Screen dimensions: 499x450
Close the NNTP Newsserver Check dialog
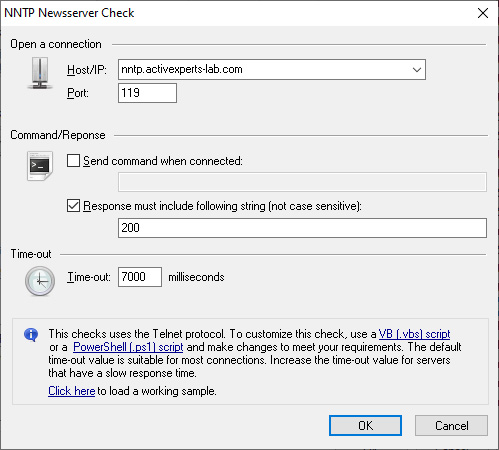[483, 13]
